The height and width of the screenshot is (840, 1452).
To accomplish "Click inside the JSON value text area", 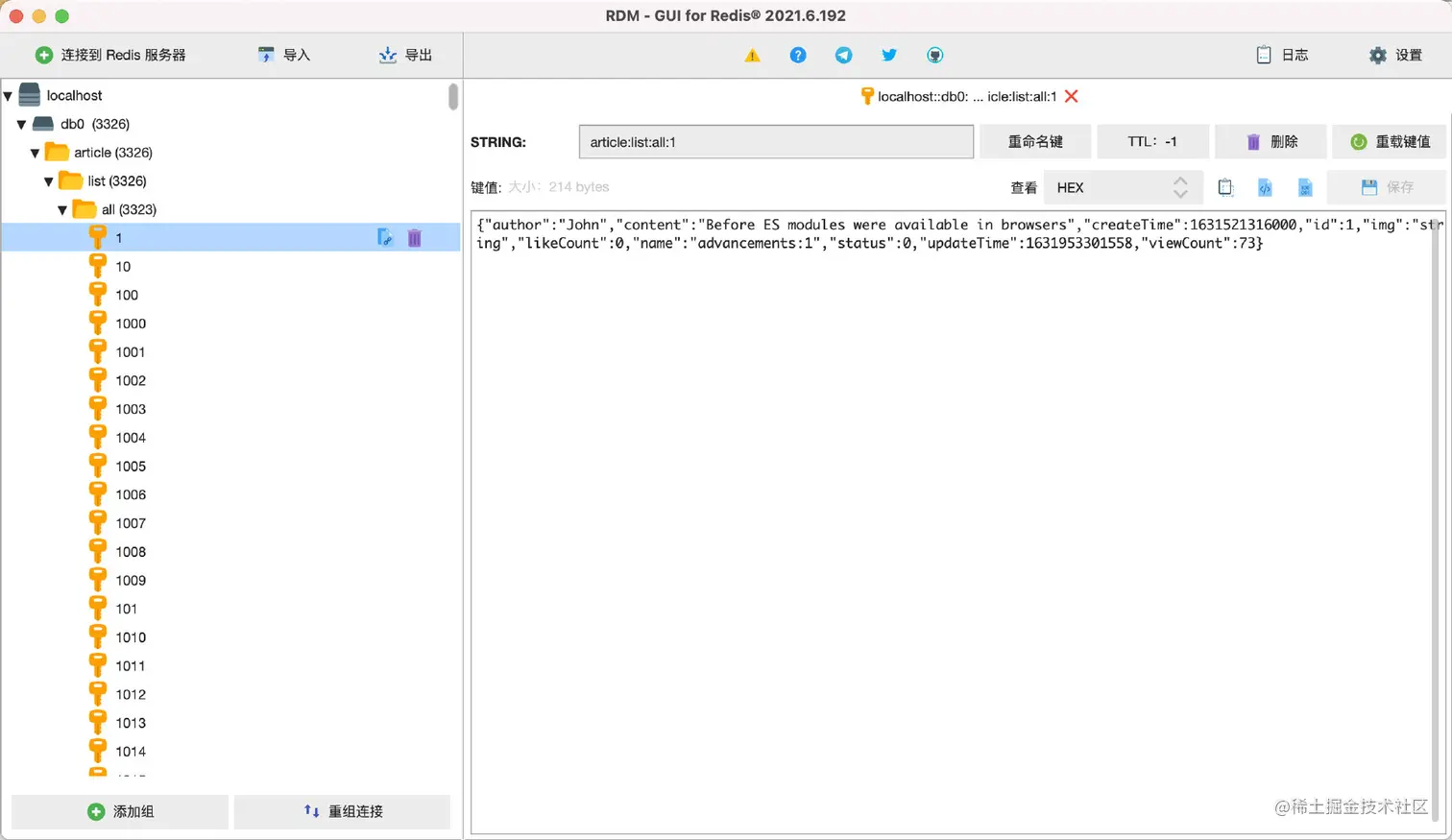I will tap(957, 522).
